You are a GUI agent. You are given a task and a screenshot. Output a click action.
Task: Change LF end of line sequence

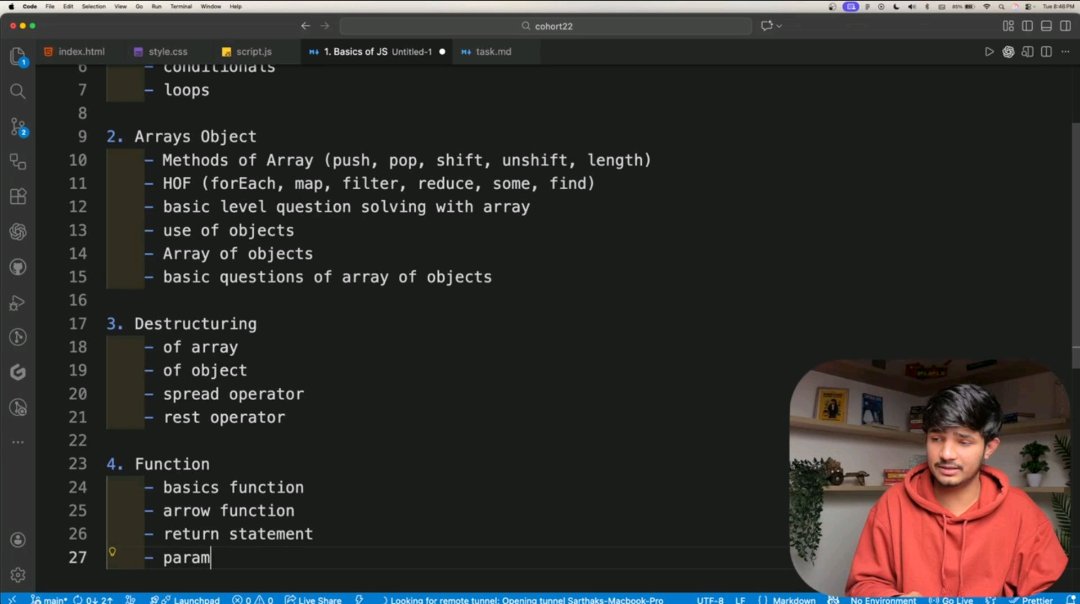coord(740,600)
